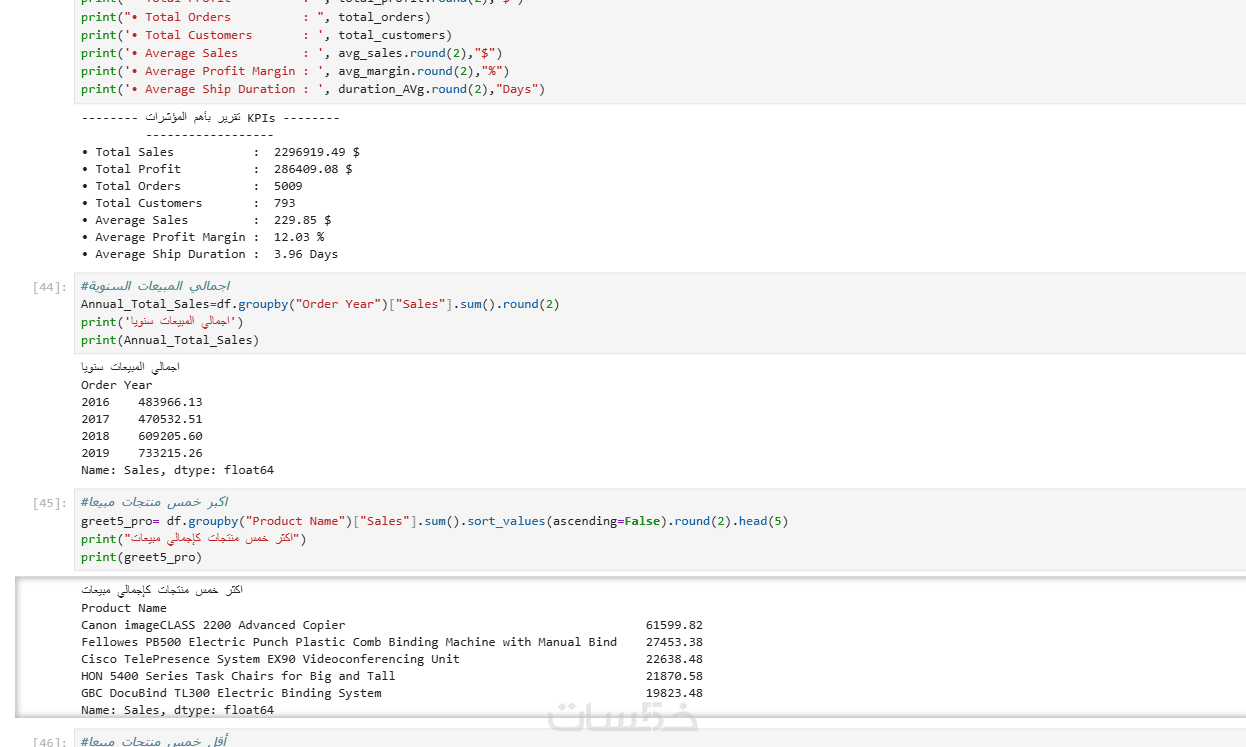Click the Total Orders print statement

[256, 17]
